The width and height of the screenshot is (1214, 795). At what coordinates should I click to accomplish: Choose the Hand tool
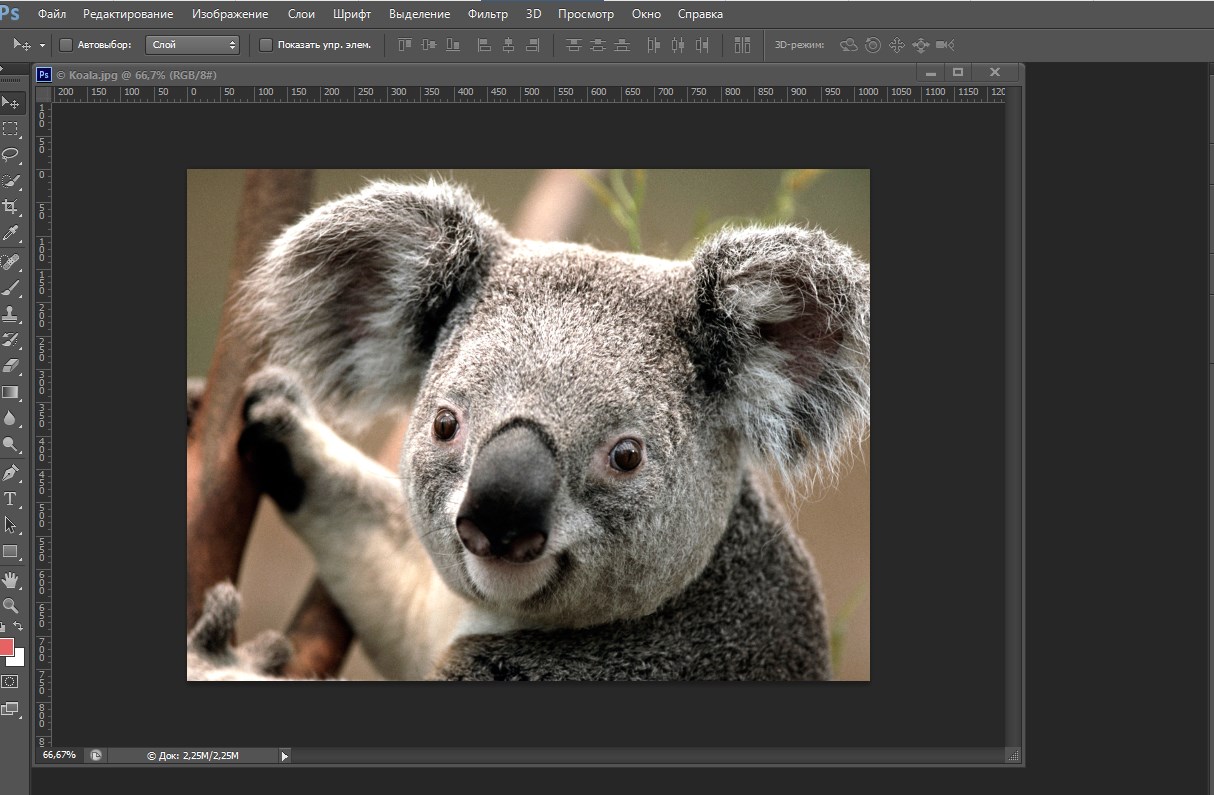11,579
